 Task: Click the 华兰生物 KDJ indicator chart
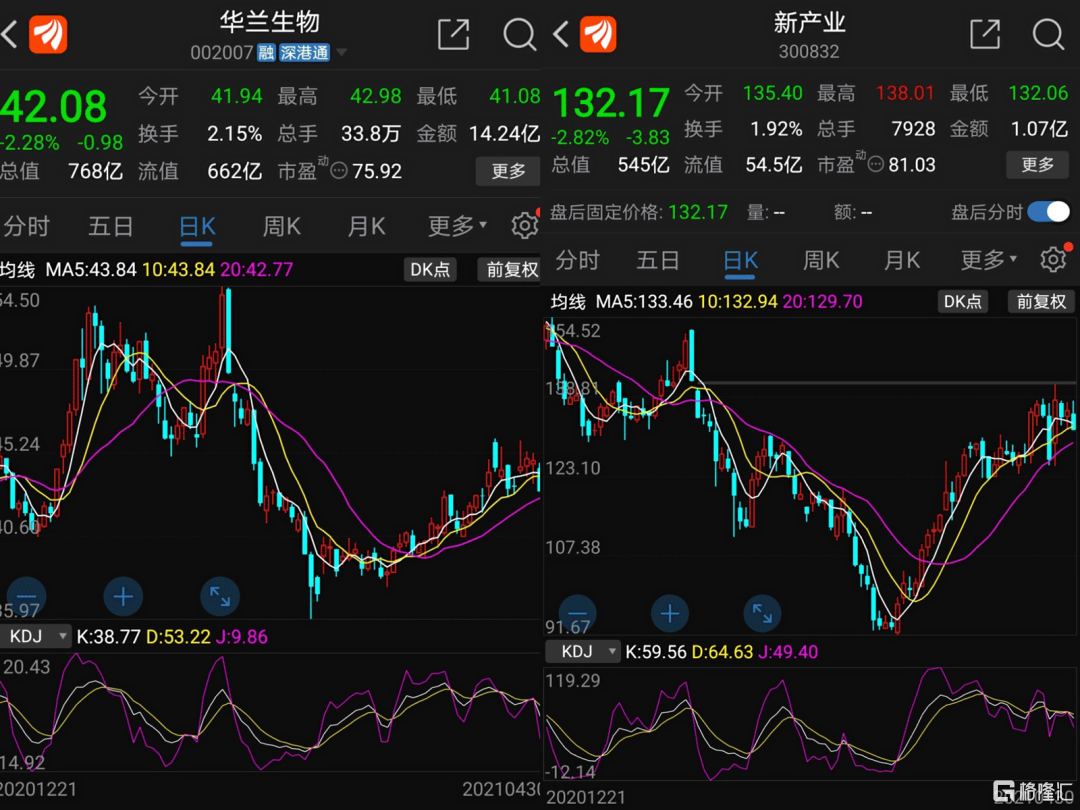coord(270,714)
